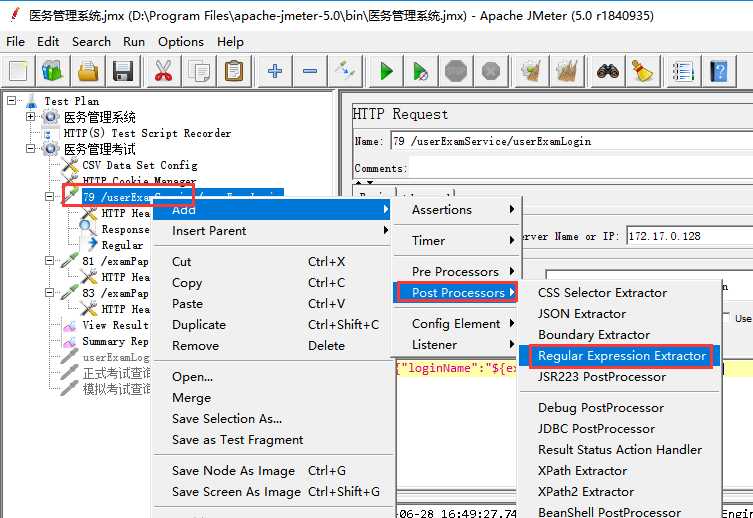Open the Insert Parent submenu

pyautogui.click(x=272, y=231)
